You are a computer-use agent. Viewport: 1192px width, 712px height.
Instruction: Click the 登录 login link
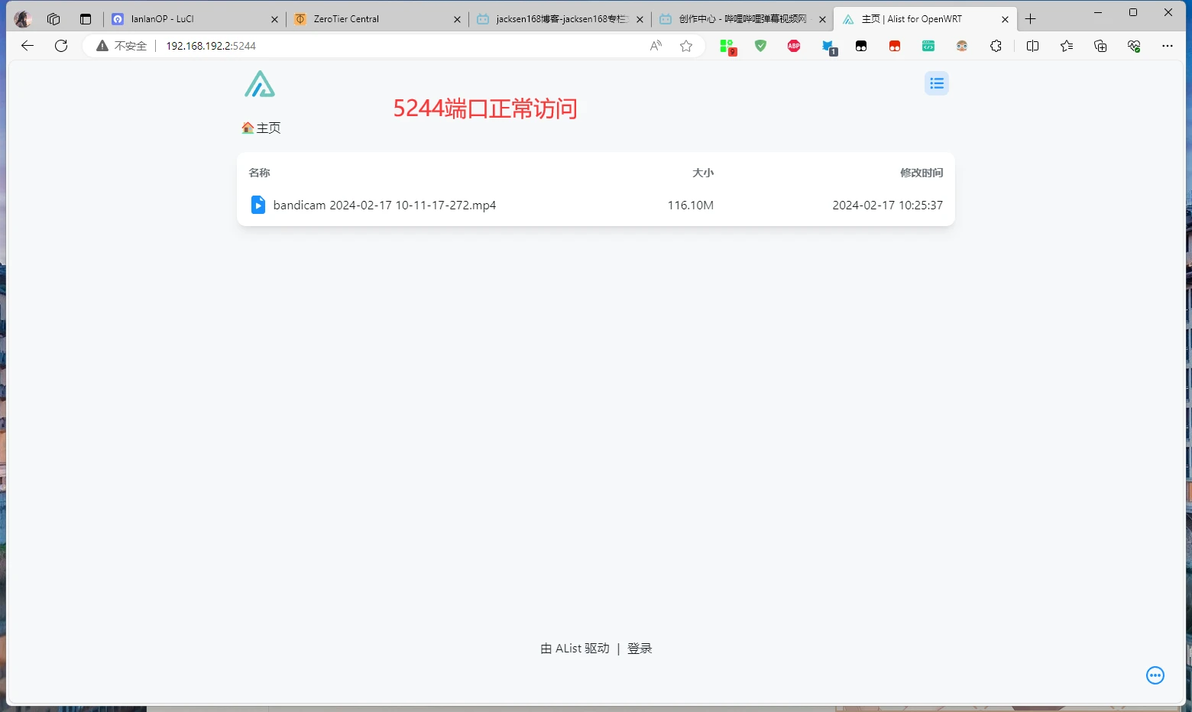click(639, 648)
